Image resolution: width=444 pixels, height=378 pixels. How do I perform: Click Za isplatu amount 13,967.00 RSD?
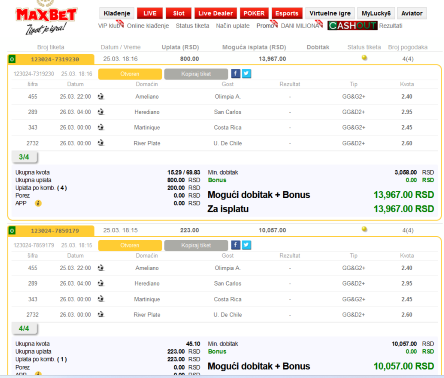(404, 209)
